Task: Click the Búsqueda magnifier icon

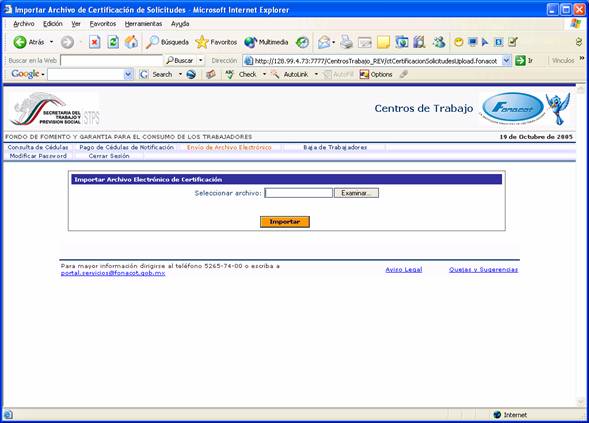Action: (153, 42)
